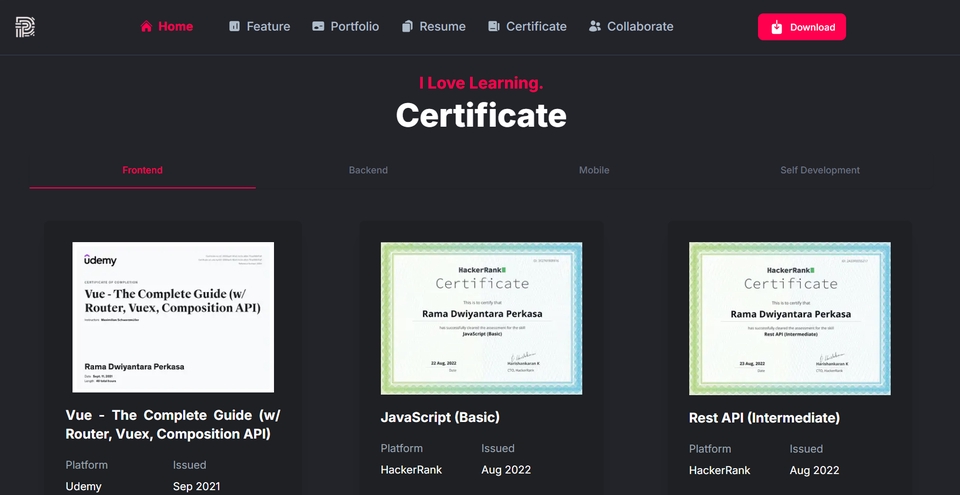This screenshot has width=960, height=495.
Task: Switch to the Mobile tab
Action: click(x=594, y=170)
